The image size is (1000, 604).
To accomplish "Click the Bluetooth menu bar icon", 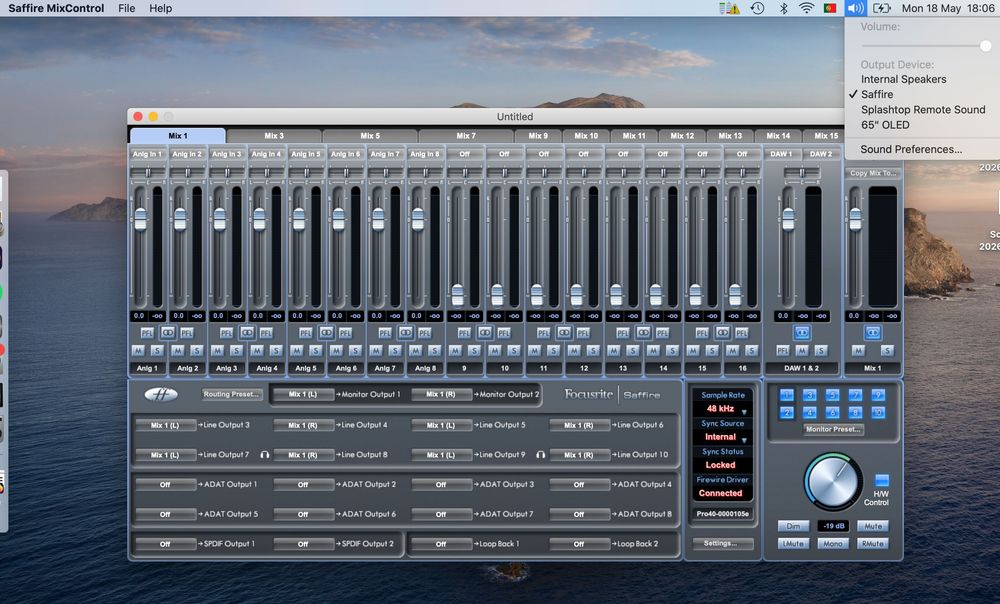I will coord(784,8).
